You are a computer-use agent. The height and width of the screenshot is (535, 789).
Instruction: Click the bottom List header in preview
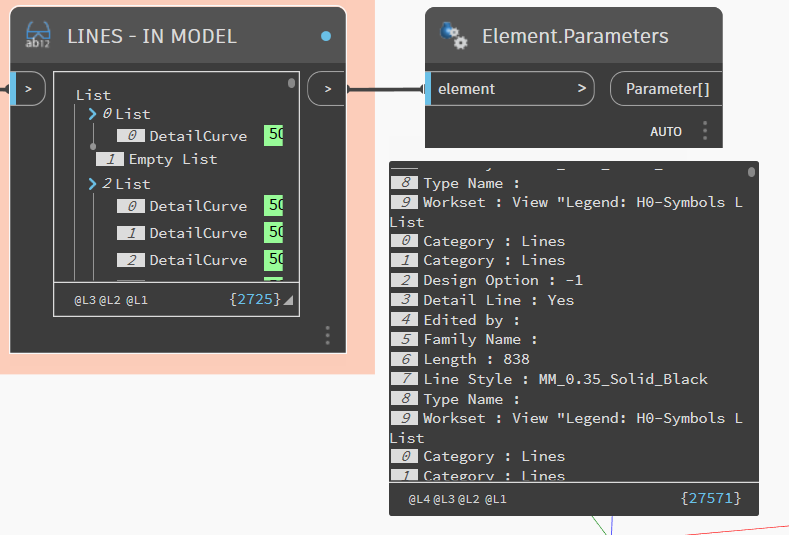(407, 438)
